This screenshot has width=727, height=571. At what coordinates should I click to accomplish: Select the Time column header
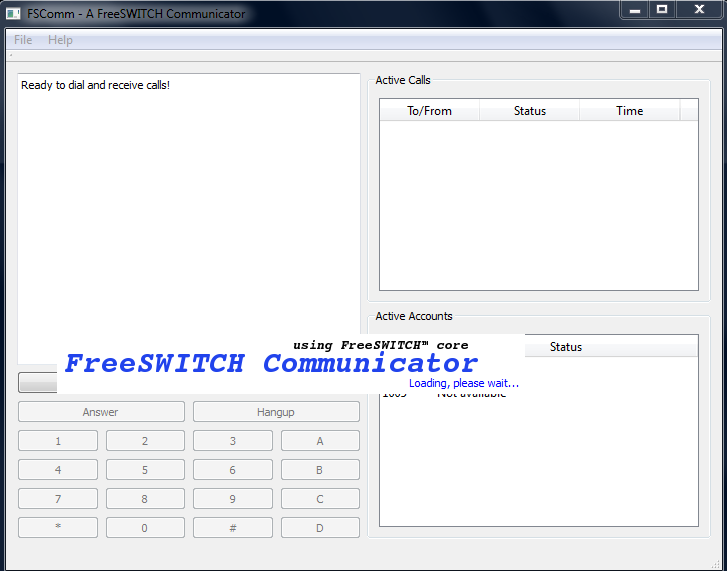629,111
